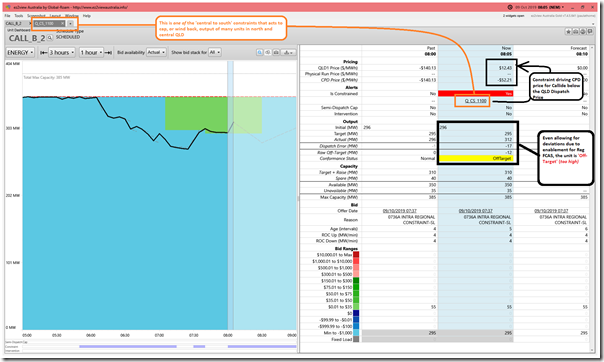Open the 1 hour forecast dropdown
Image resolution: width=604 pixels, height=362 pixels.
click(91, 52)
